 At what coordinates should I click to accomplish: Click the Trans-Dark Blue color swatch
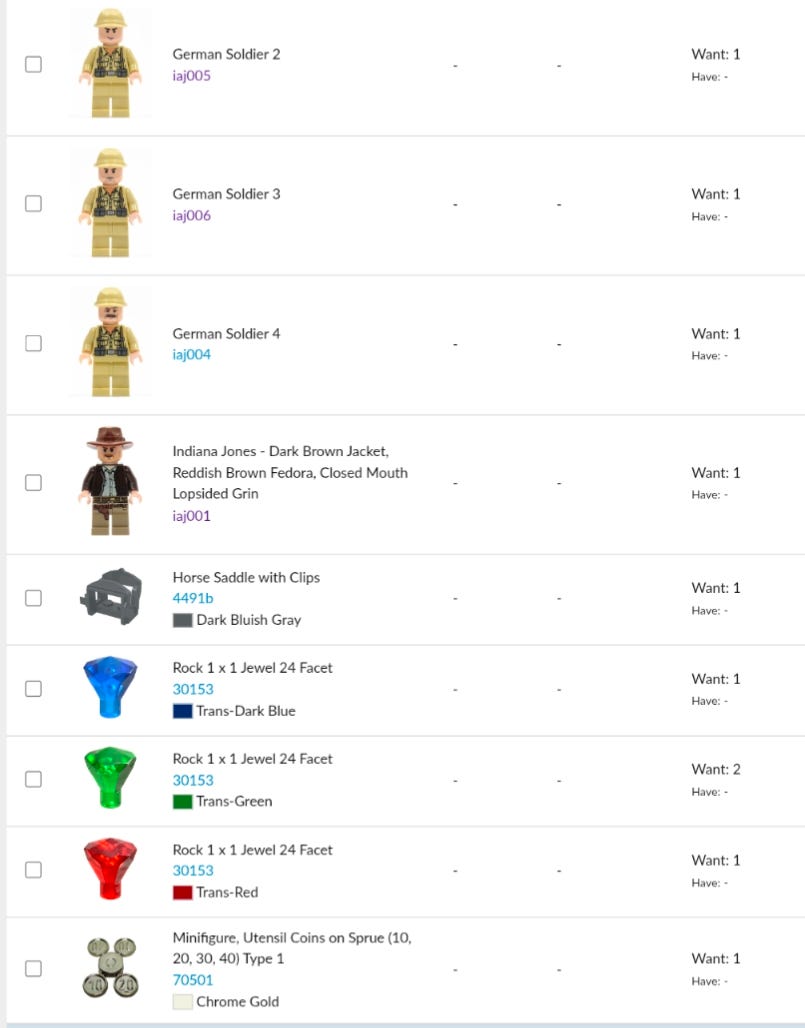tap(182, 711)
